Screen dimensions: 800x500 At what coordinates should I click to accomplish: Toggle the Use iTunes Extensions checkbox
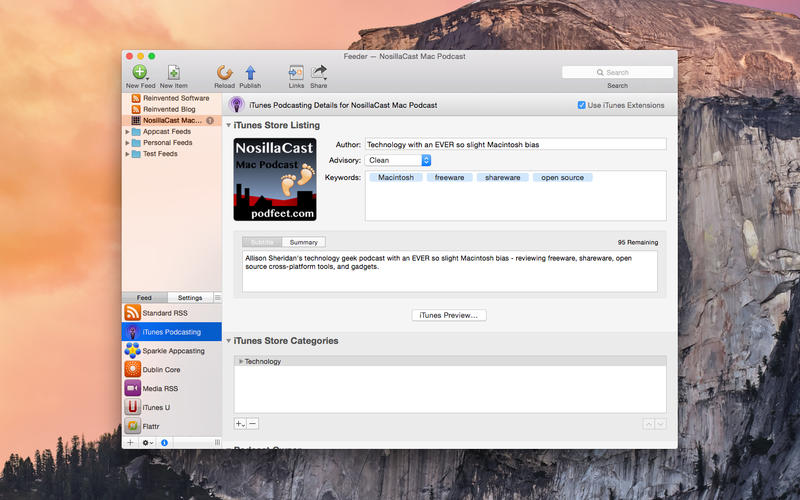(x=582, y=105)
